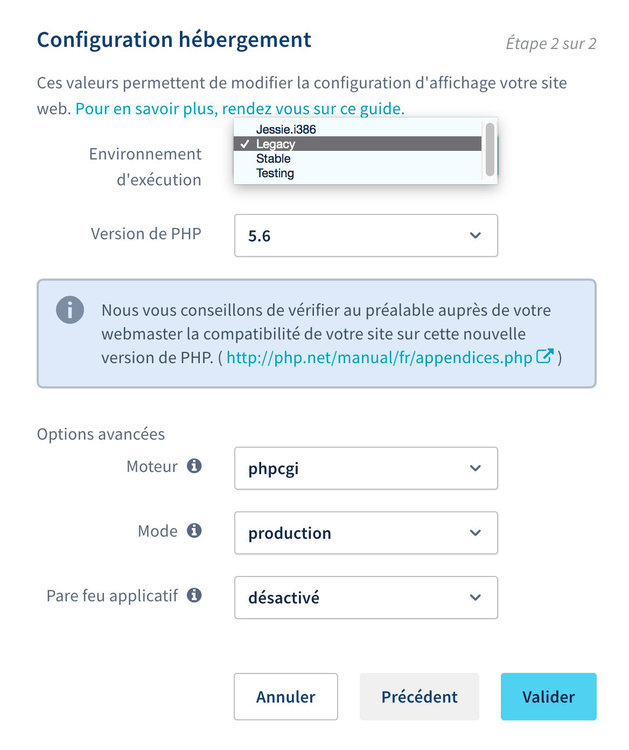The width and height of the screenshot is (629, 750).
Task: Confirm with the Valider button
Action: (548, 697)
